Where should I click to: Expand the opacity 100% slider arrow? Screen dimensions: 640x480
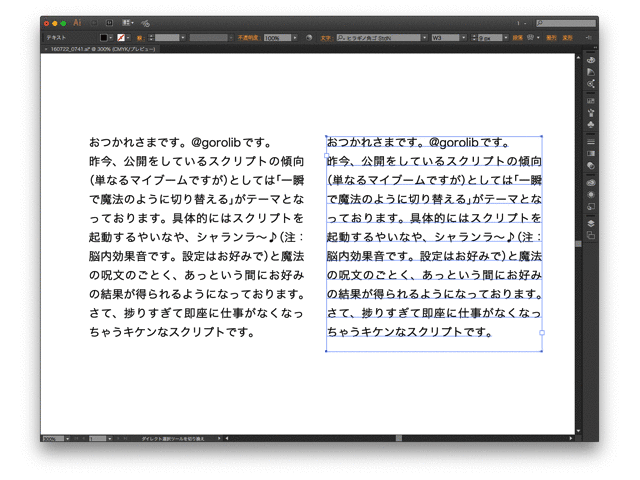[295, 38]
